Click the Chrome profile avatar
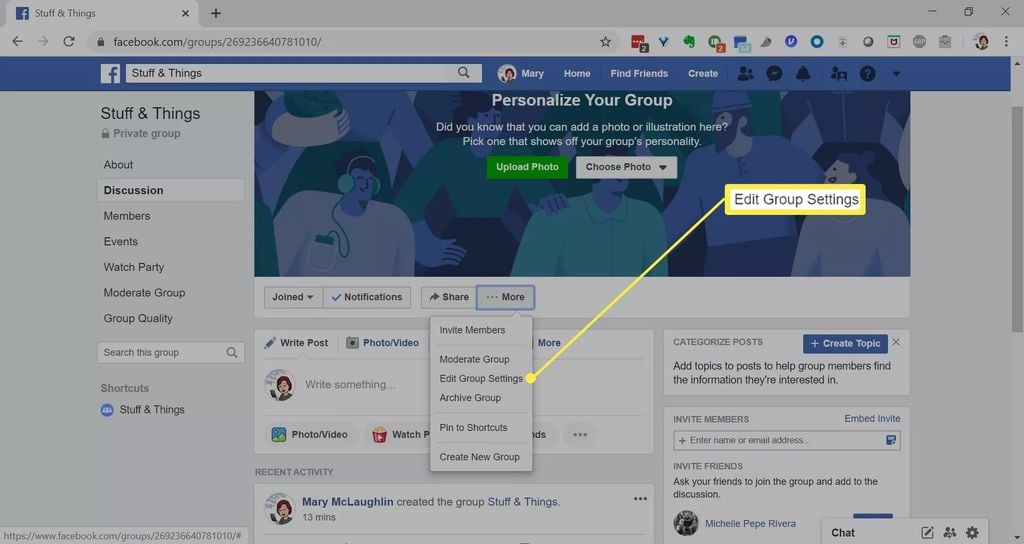 point(981,41)
